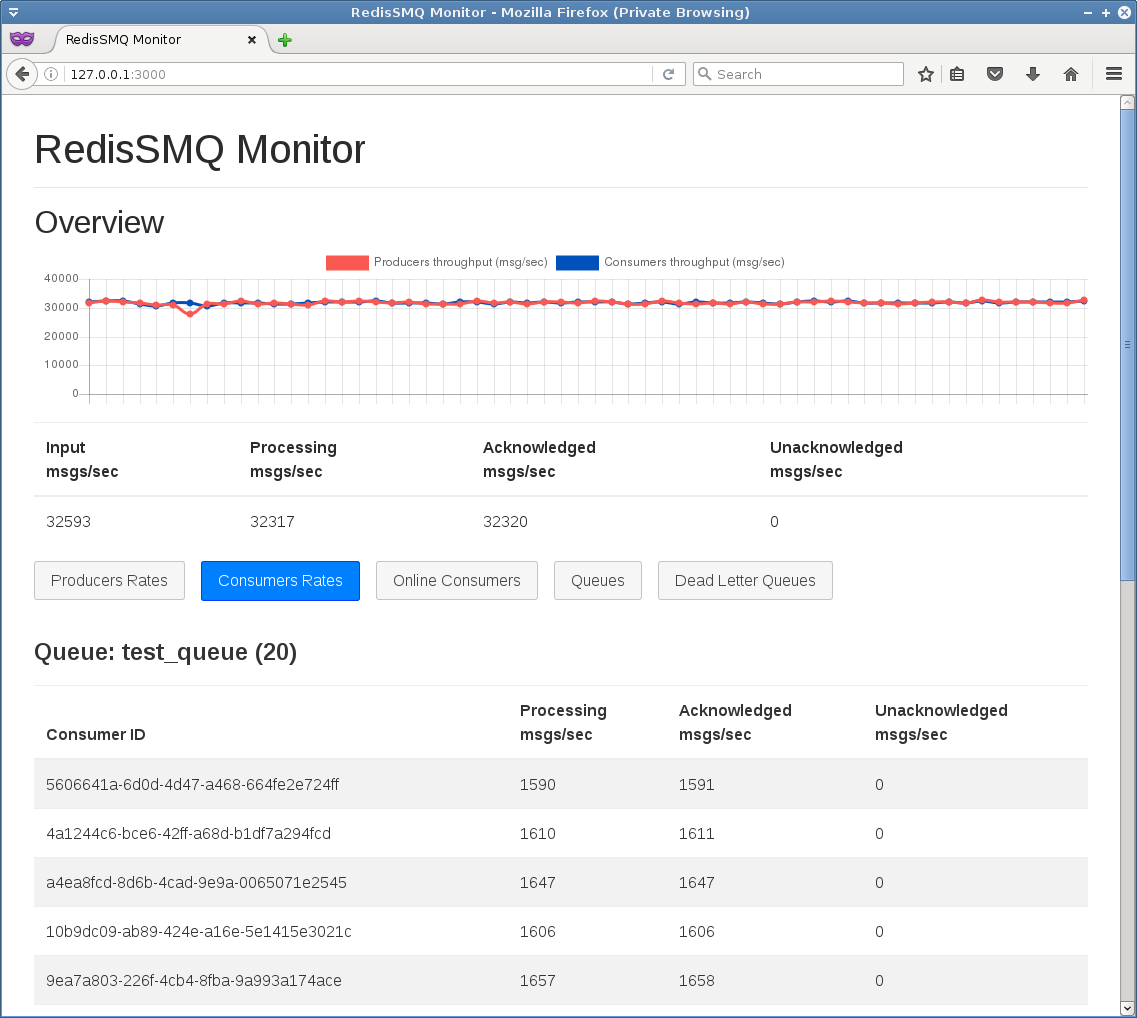The height and width of the screenshot is (1018, 1137).
Task: Click the 40000 y-axis label on chart
Action: click(x=61, y=278)
